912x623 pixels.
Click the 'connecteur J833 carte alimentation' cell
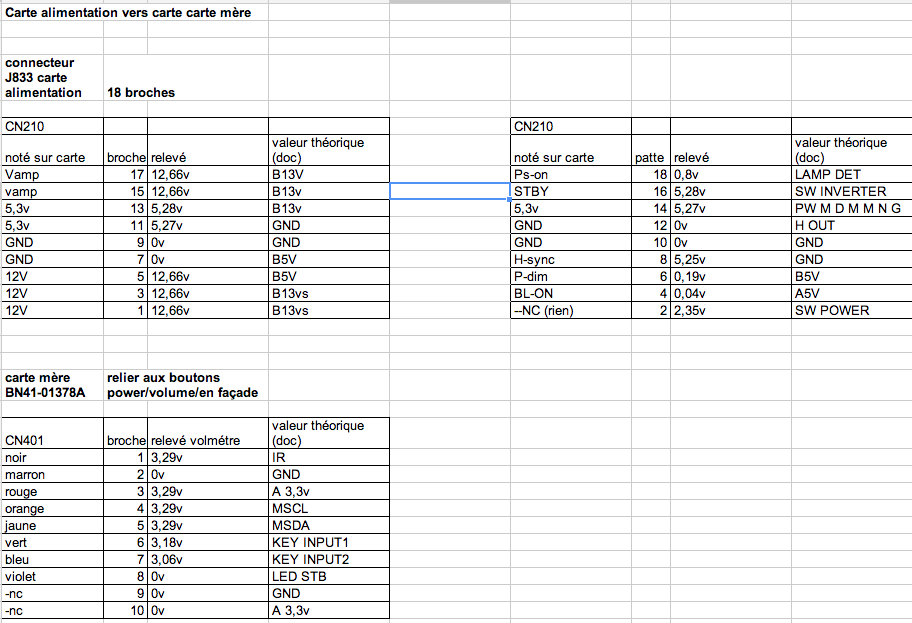pos(52,77)
